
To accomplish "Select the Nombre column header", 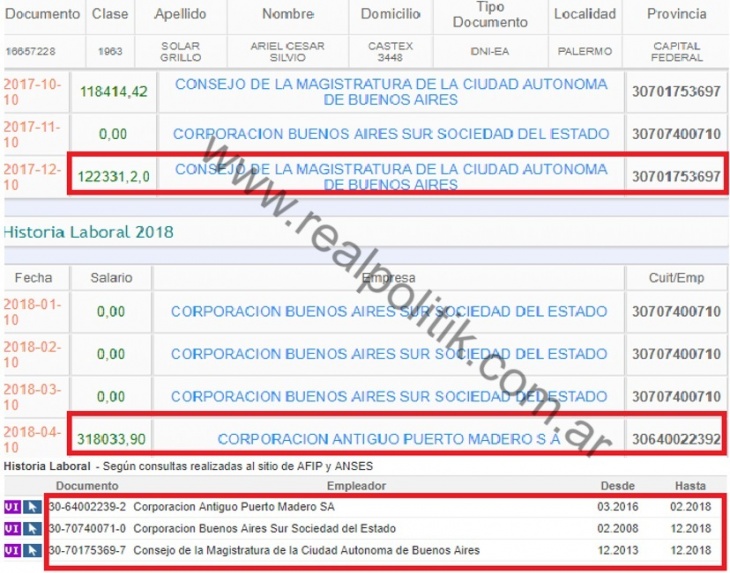I will [x=288, y=14].
